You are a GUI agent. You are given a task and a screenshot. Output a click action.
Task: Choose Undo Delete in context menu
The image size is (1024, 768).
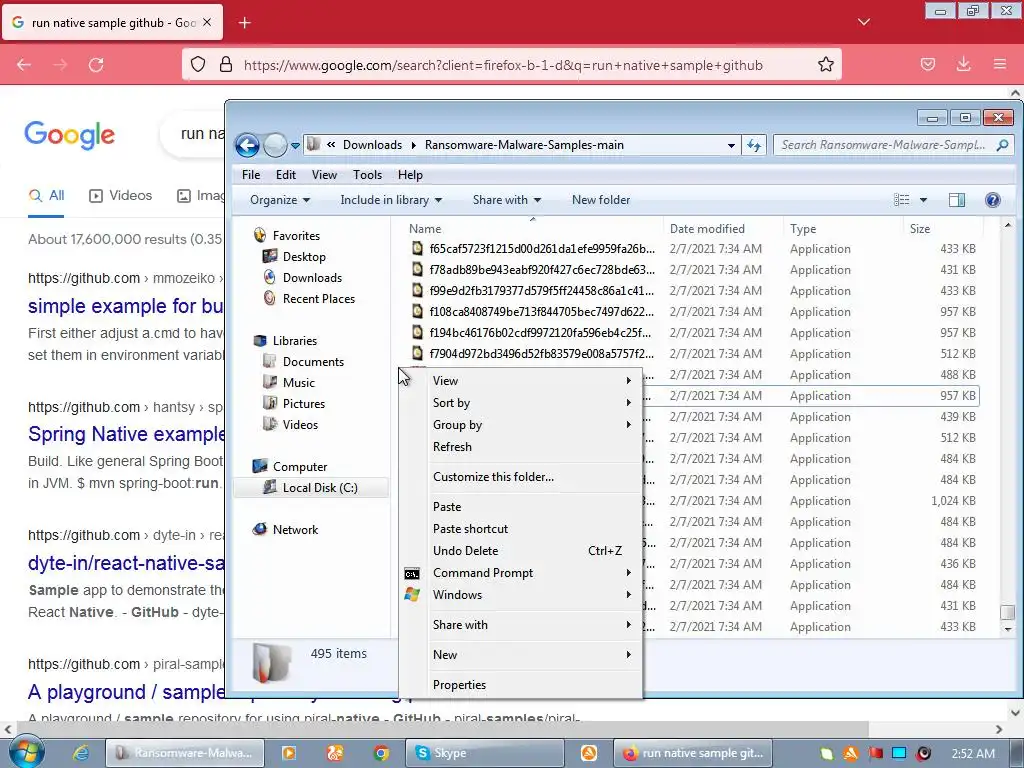point(520,551)
